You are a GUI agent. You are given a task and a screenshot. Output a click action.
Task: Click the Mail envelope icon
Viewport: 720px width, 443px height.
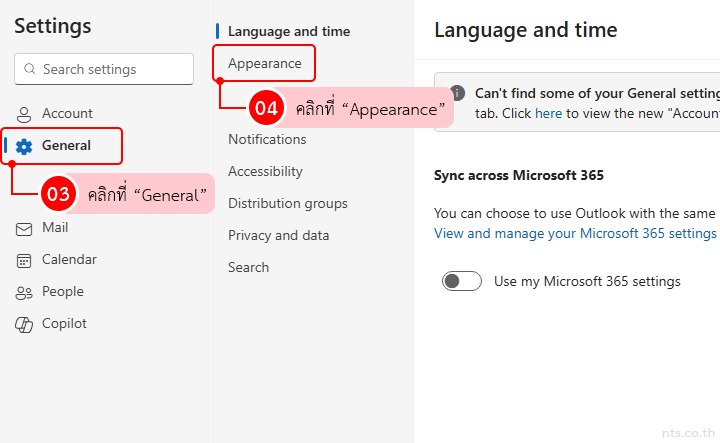24,229
